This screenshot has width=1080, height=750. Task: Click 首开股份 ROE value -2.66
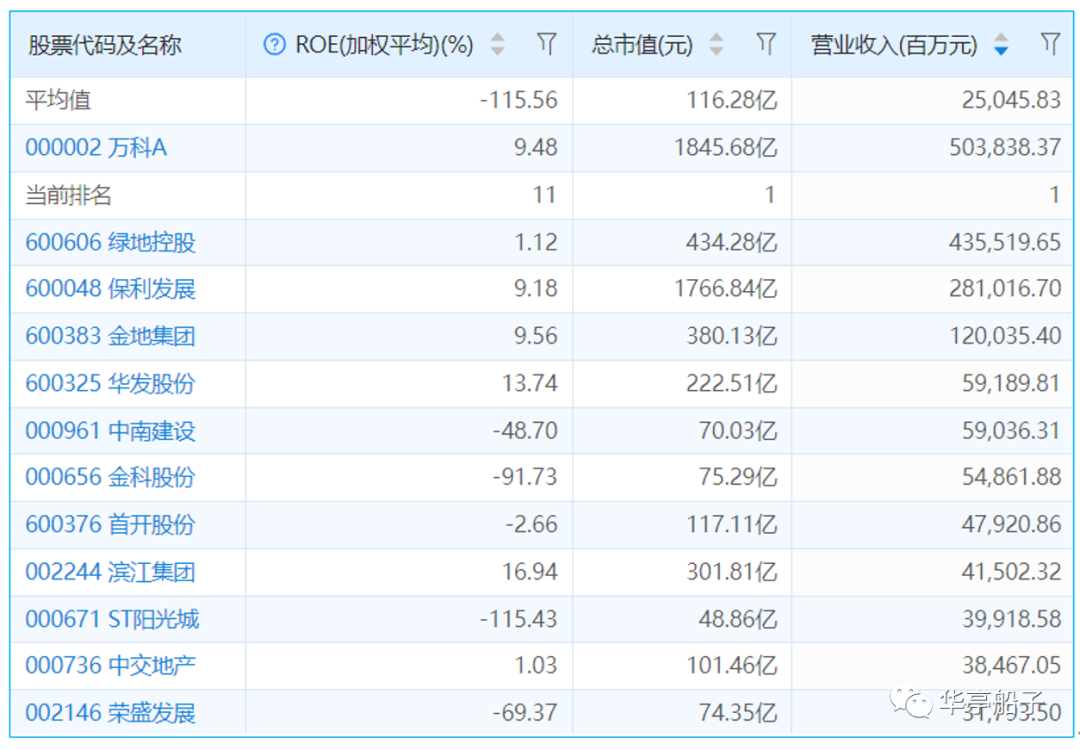(x=531, y=524)
